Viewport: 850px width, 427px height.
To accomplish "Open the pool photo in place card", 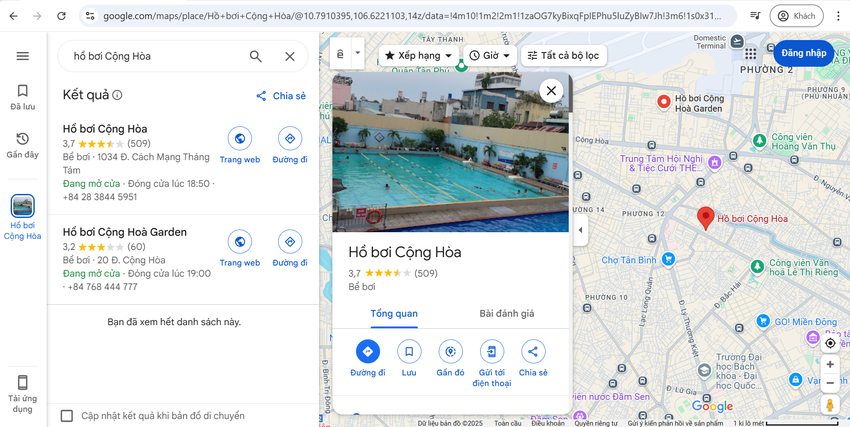I will (450, 152).
